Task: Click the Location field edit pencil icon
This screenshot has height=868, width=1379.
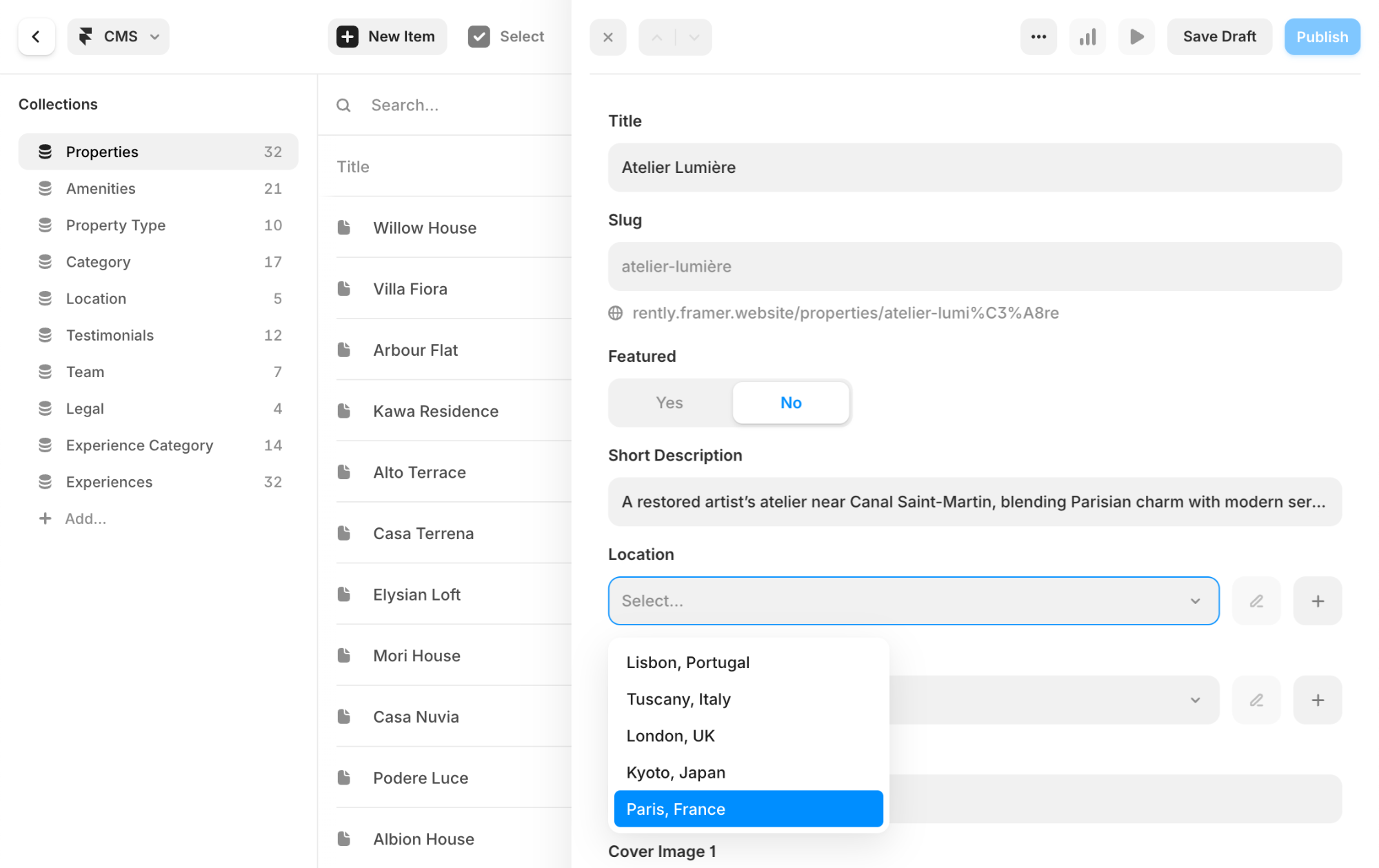Action: (x=1256, y=601)
